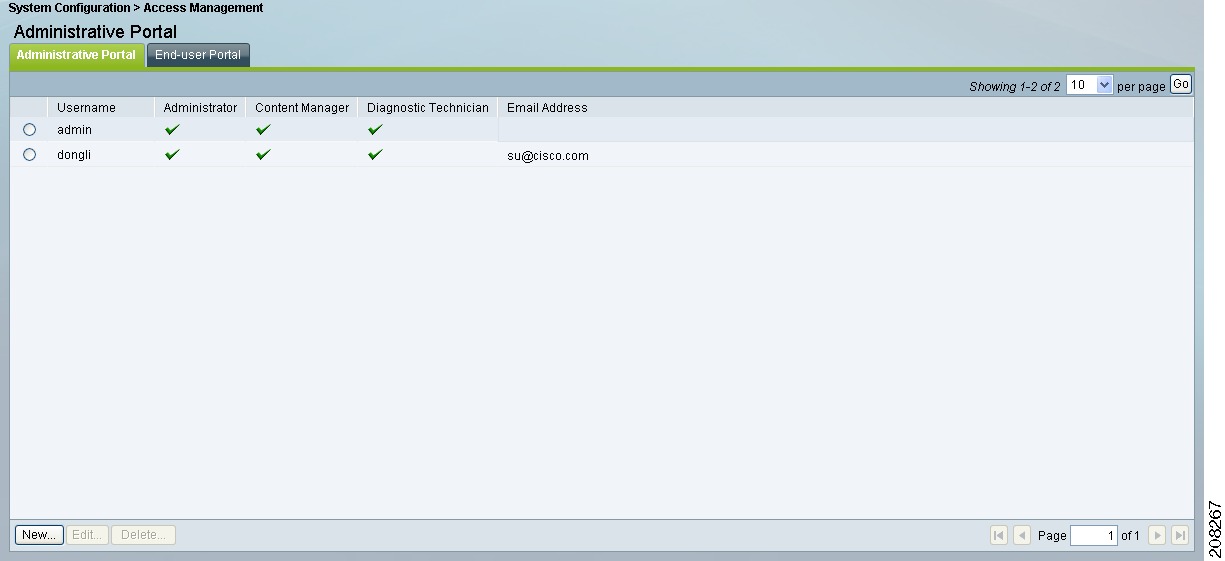
Task: Click dongli's Content Manager checkmark
Action: pos(263,155)
